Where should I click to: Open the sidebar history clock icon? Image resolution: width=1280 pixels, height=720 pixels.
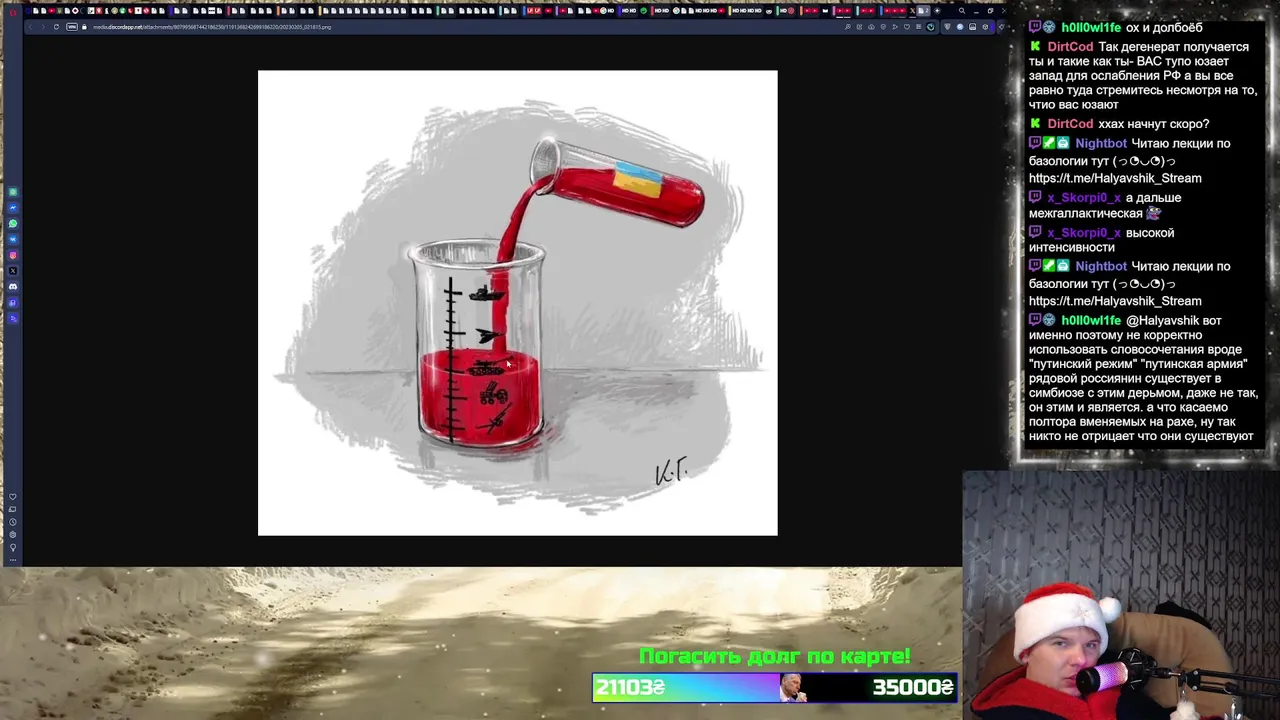tap(13, 522)
